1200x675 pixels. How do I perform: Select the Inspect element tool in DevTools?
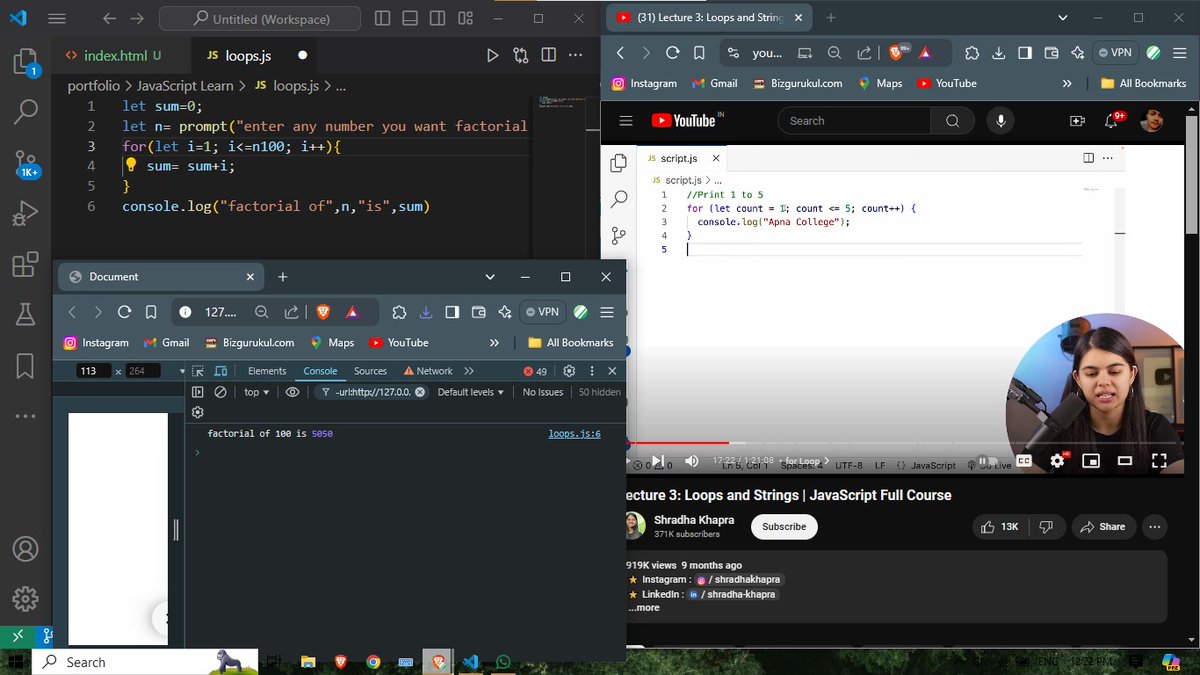pos(199,370)
